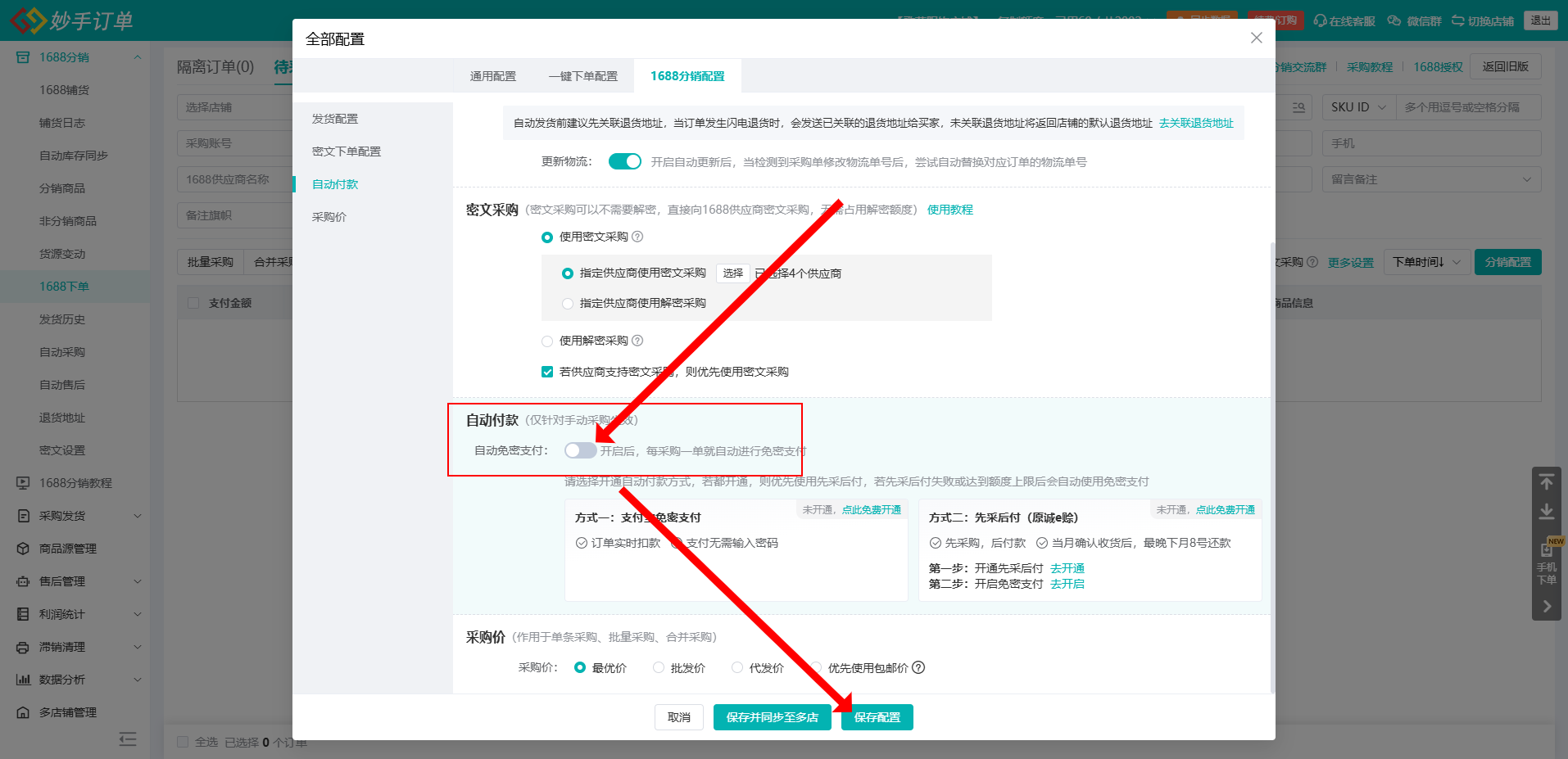This screenshot has height=759, width=1568.
Task: Click the 数据分析 chart icon
Action: click(23, 680)
